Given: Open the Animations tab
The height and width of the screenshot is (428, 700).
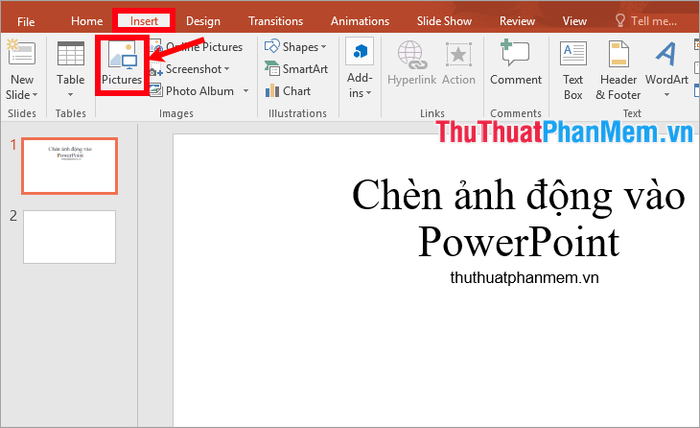Looking at the screenshot, I should pos(360,21).
